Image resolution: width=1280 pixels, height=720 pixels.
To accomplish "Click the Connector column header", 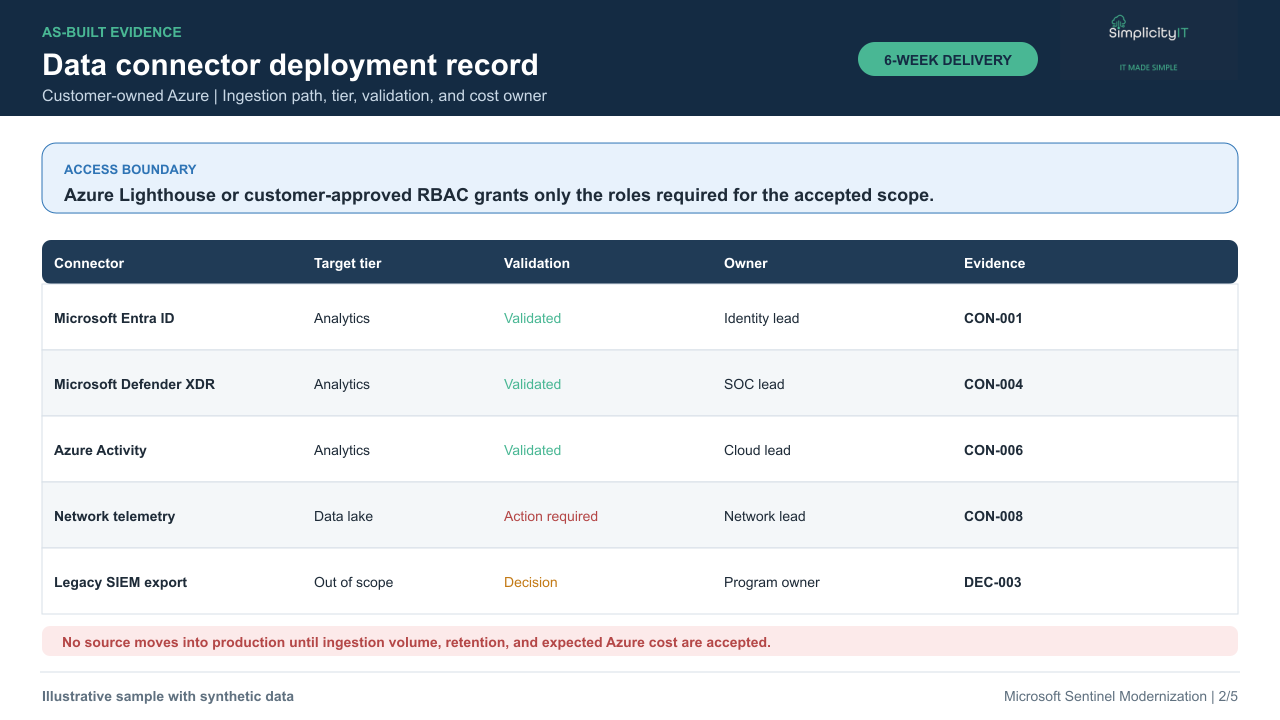I will [x=89, y=263].
